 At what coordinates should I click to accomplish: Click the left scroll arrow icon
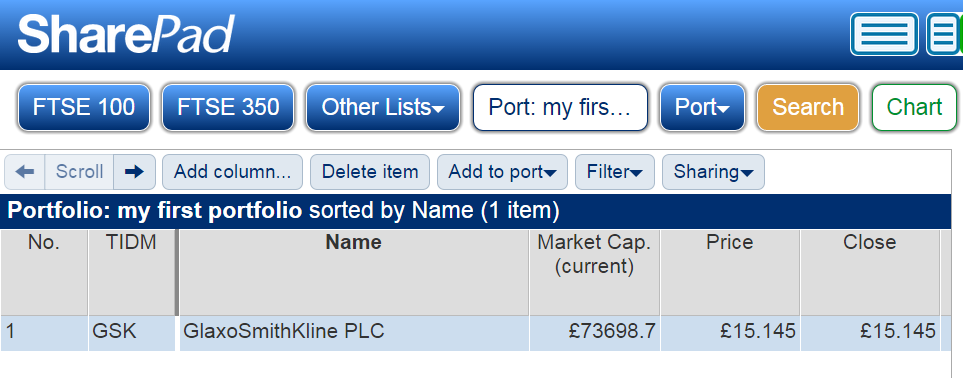tap(25, 171)
